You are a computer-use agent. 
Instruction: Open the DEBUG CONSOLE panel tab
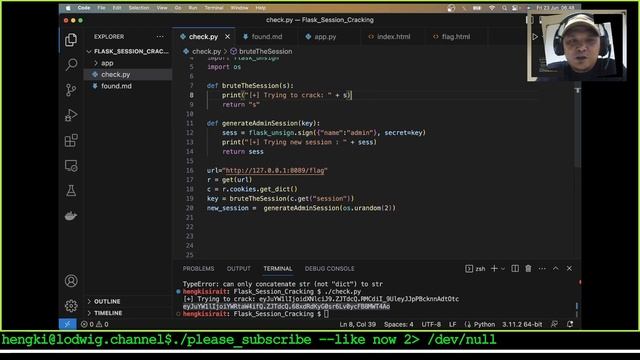pos(329,269)
